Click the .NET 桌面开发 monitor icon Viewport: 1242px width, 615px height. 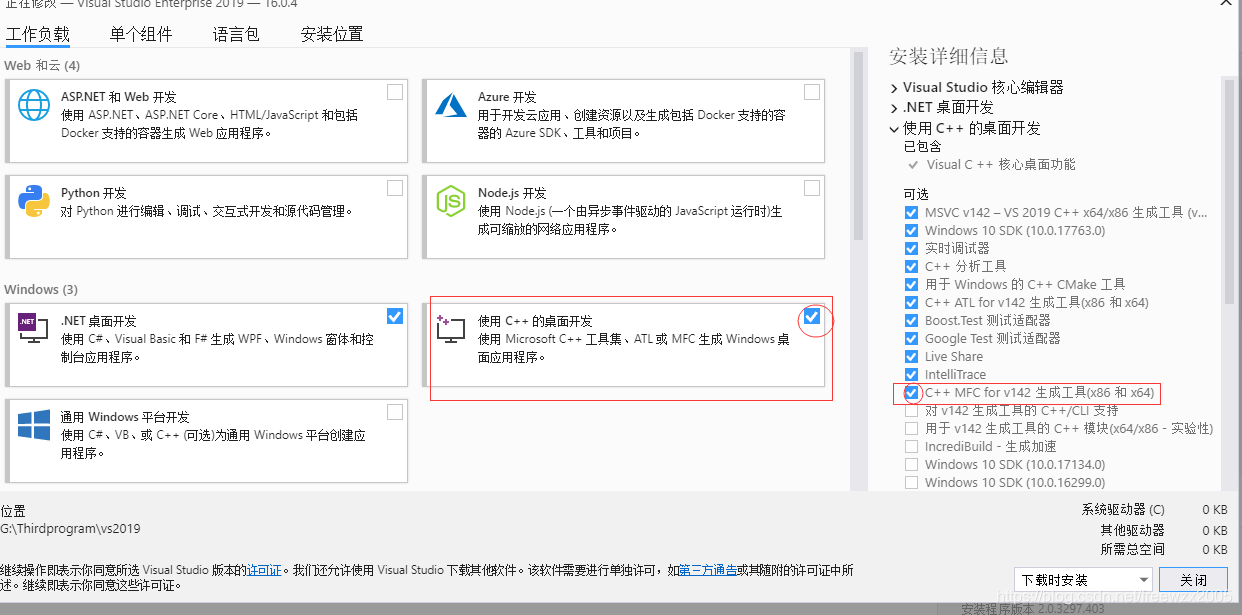(x=34, y=327)
